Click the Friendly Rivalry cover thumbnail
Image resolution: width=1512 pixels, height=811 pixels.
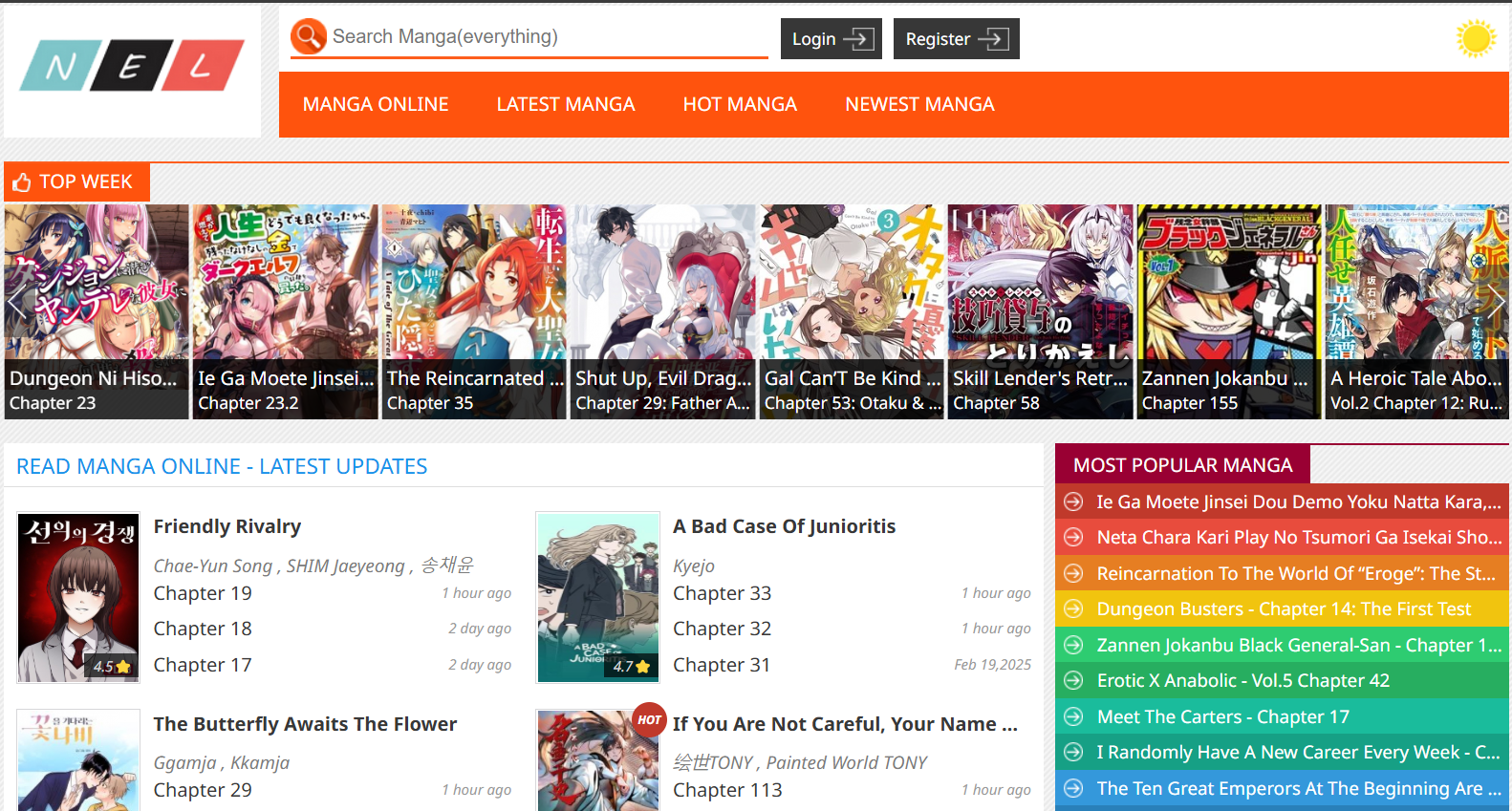tap(78, 597)
